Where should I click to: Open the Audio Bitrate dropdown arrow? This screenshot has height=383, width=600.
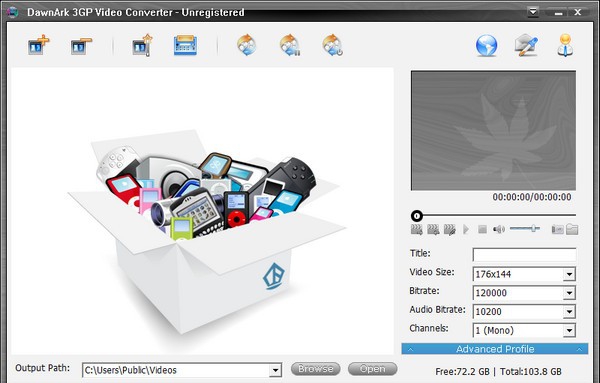pos(569,312)
